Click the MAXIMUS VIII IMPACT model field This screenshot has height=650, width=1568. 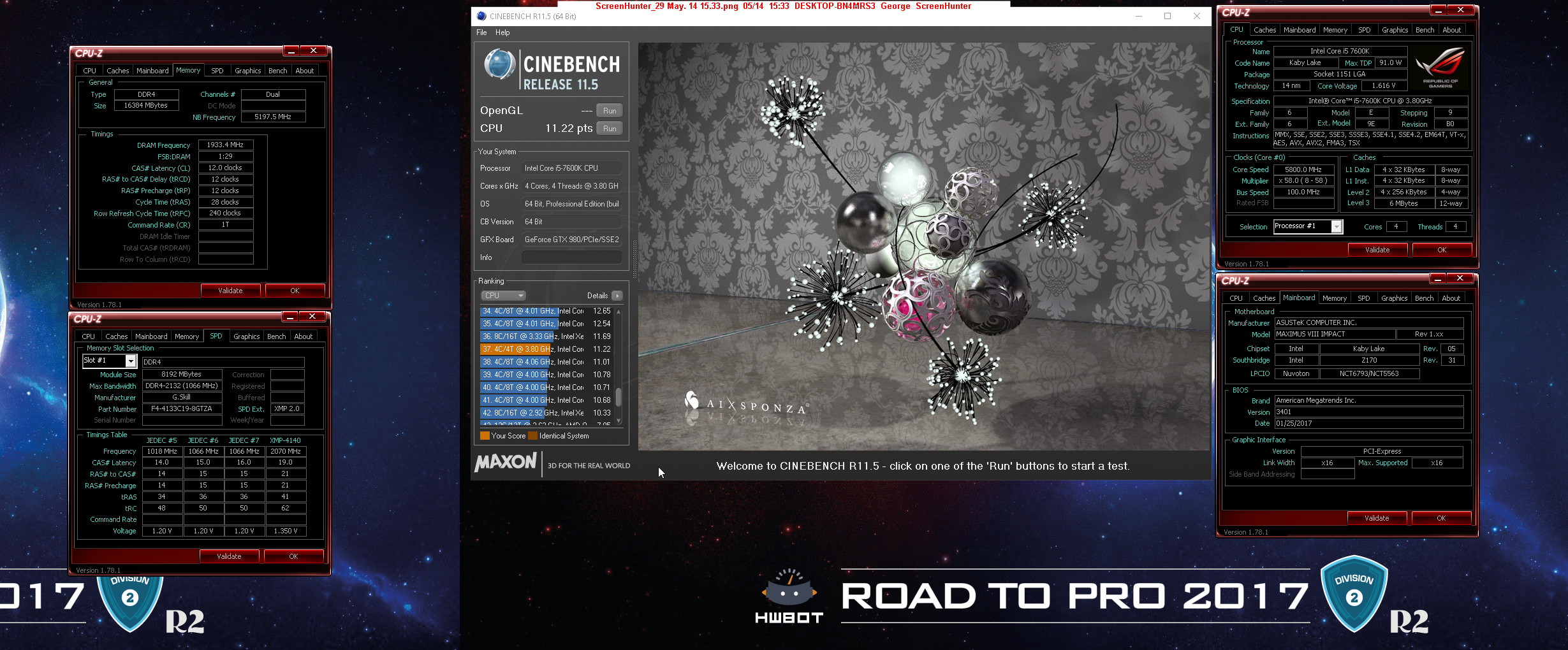pyautogui.click(x=1334, y=335)
